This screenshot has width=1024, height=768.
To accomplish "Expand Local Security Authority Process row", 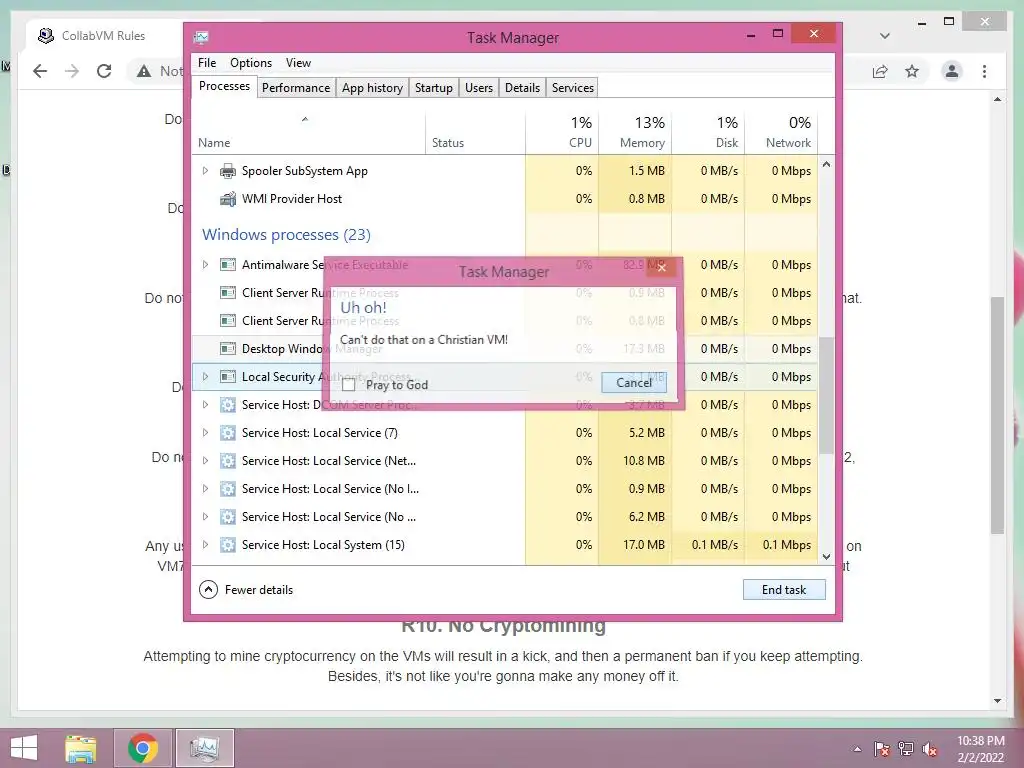I will pyautogui.click(x=205, y=377).
